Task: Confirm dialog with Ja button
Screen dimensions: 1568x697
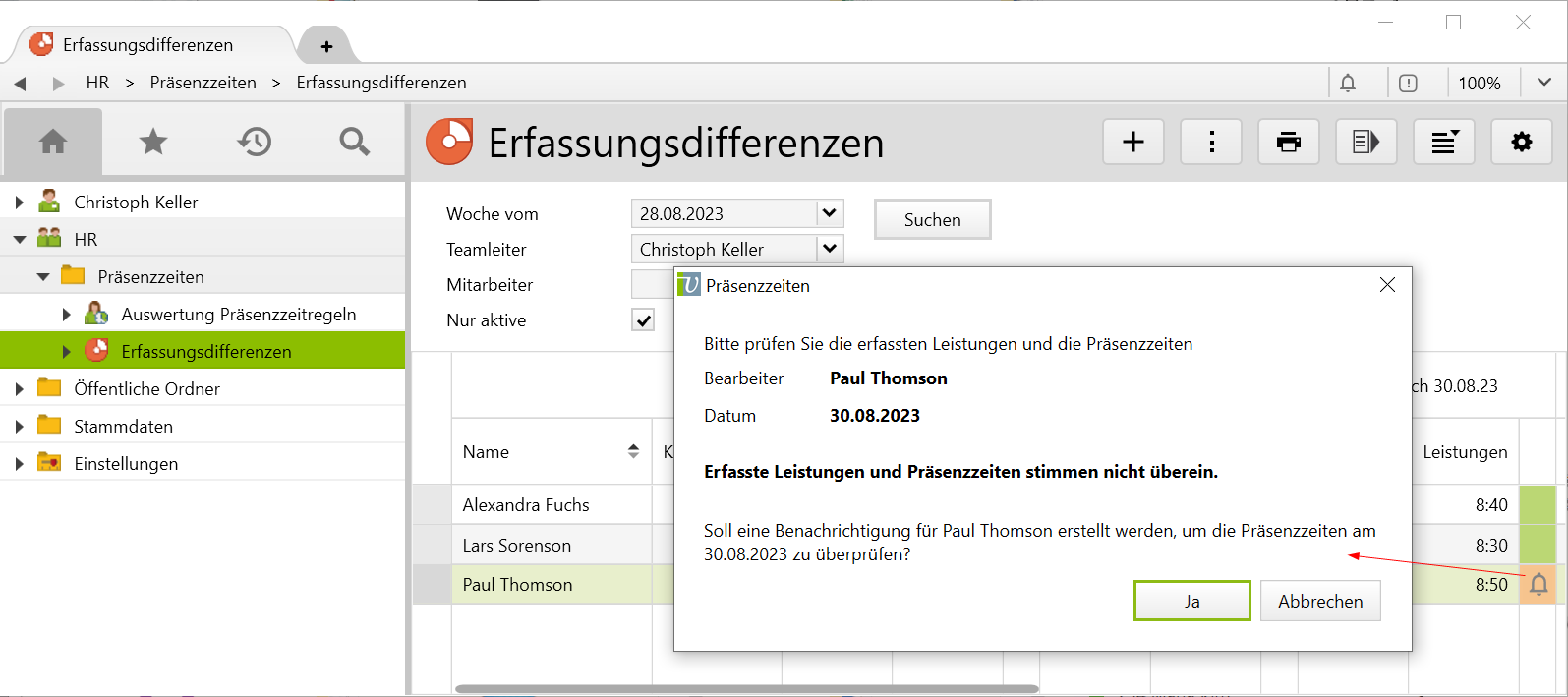Action: point(1191,601)
